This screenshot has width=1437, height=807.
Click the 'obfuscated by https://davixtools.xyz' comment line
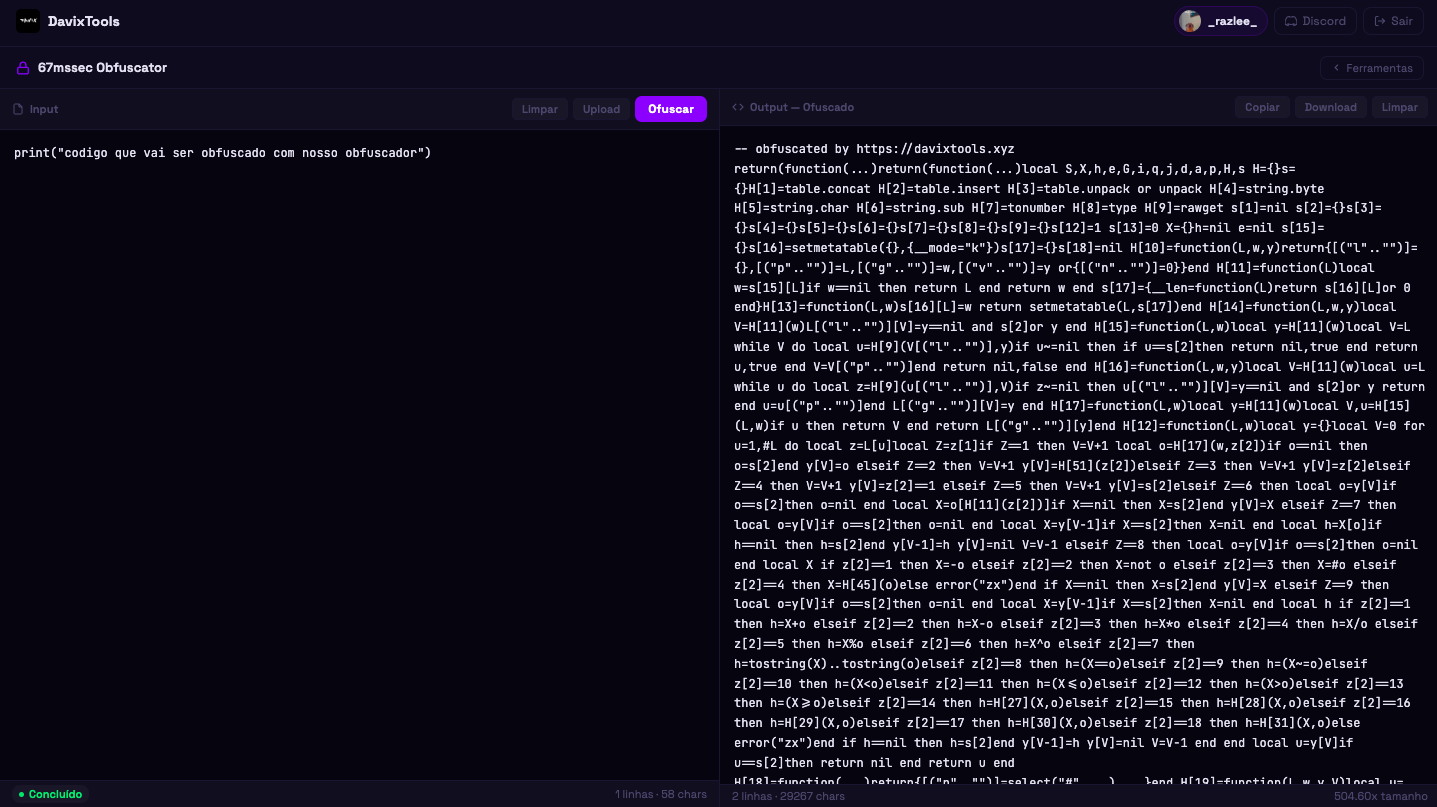click(x=874, y=149)
